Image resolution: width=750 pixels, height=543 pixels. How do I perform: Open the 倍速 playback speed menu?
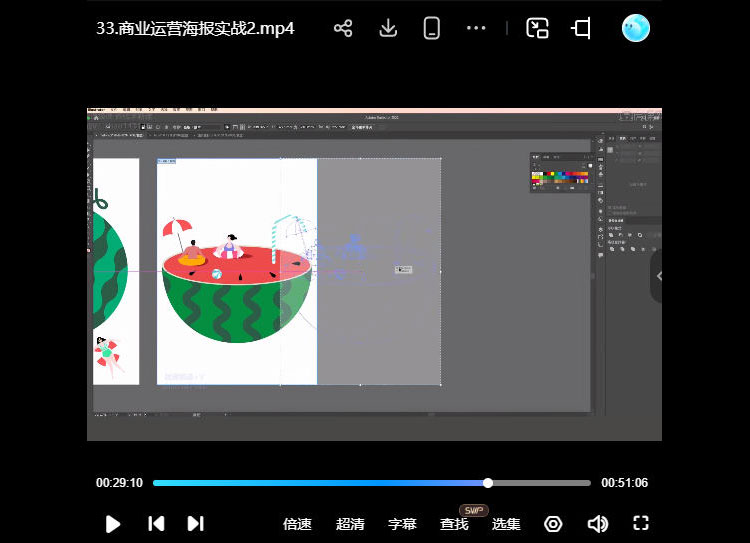[297, 524]
